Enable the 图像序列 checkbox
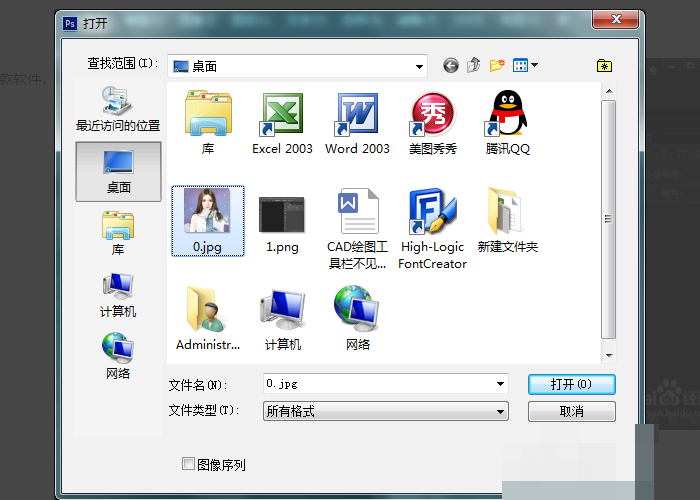The width and height of the screenshot is (700, 500). pyautogui.click(x=188, y=464)
